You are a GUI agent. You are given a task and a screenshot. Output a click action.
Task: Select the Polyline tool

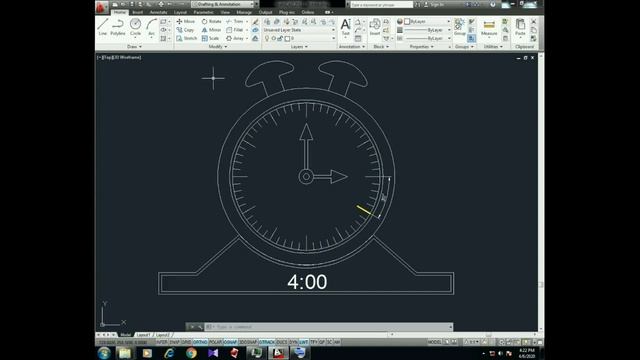(x=118, y=27)
